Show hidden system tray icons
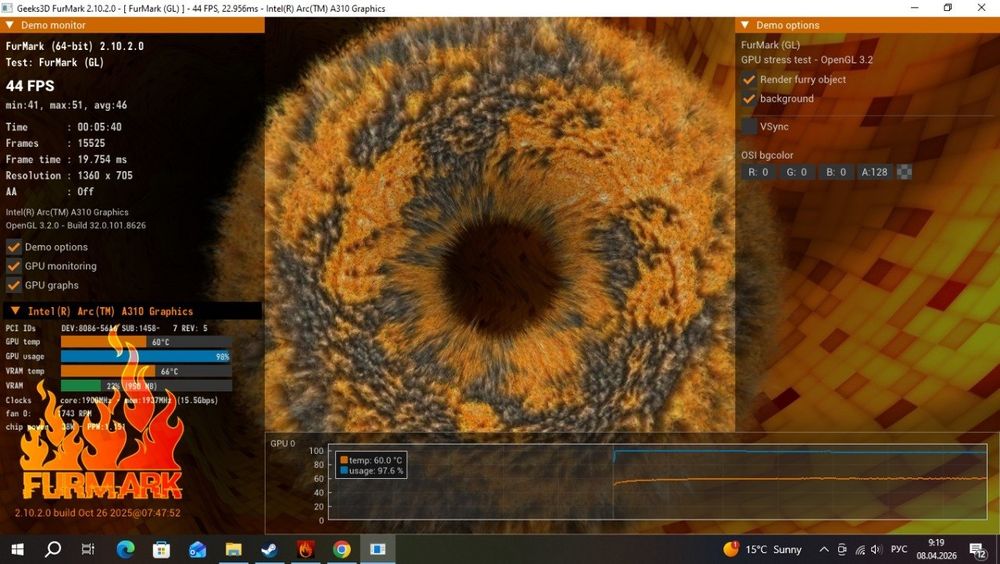This screenshot has width=1000, height=564. (x=824, y=549)
